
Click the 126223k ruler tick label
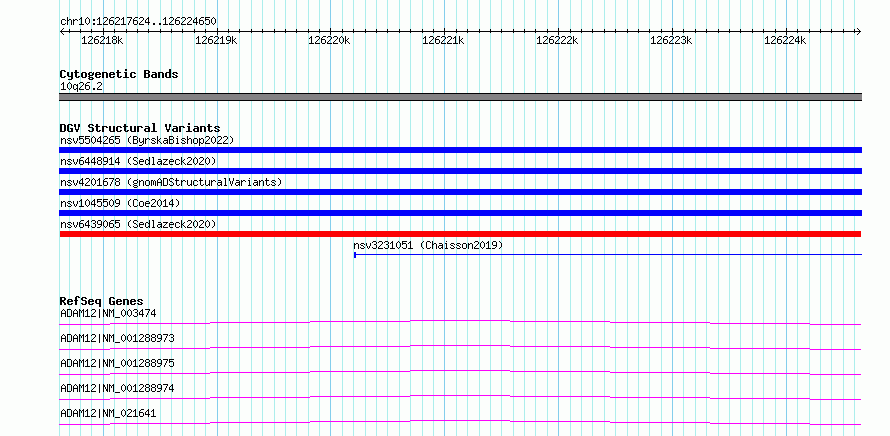tap(671, 40)
